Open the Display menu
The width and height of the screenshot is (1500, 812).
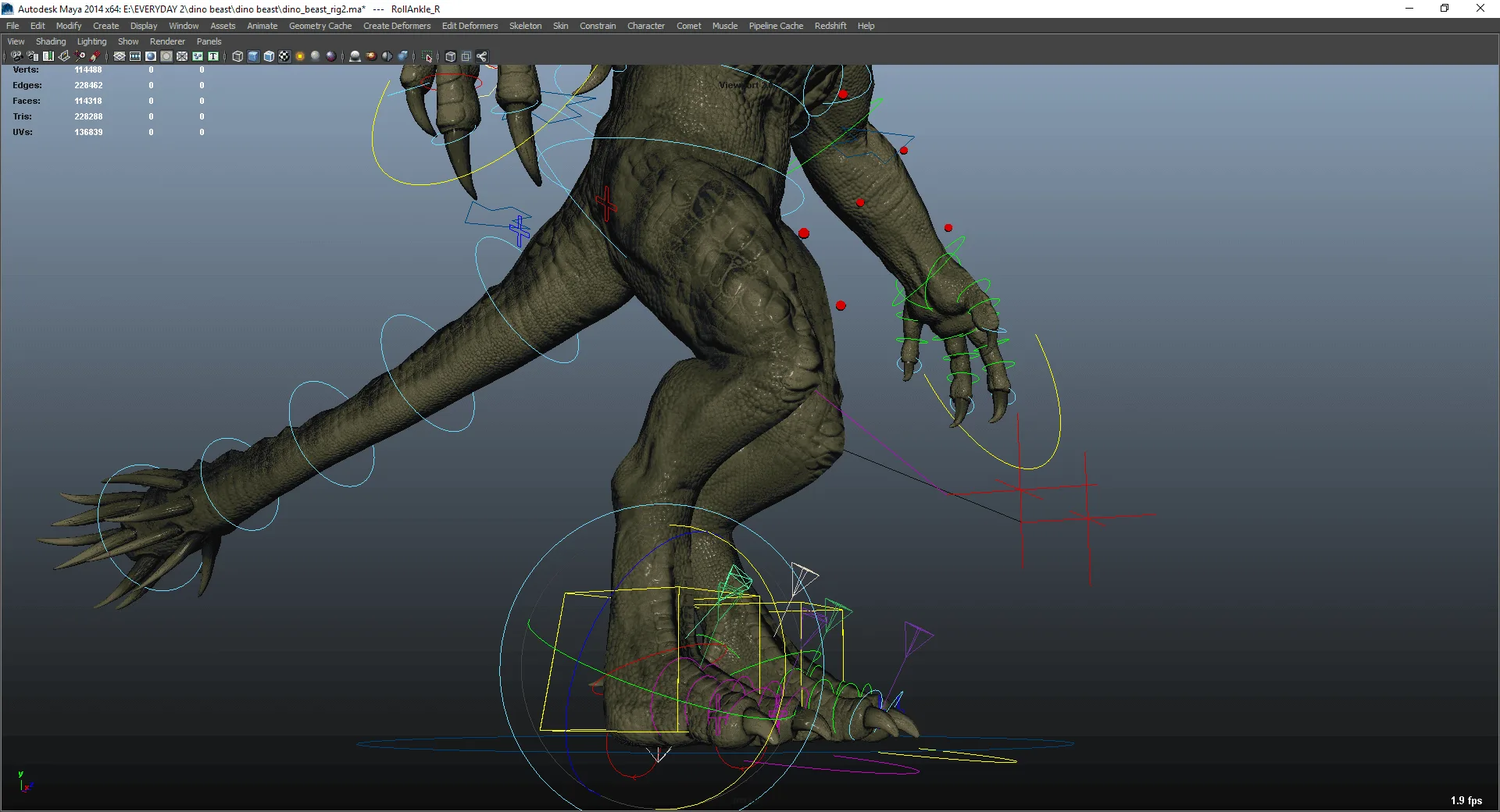[144, 26]
